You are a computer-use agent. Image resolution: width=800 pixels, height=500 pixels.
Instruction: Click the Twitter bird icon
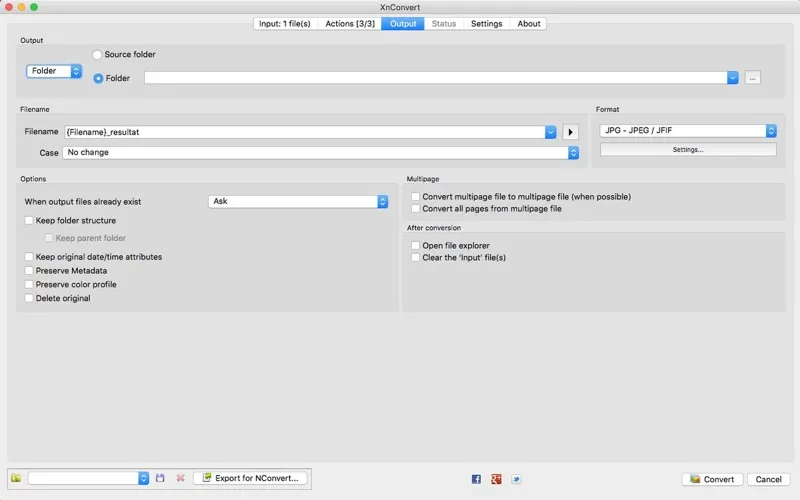[x=516, y=479]
